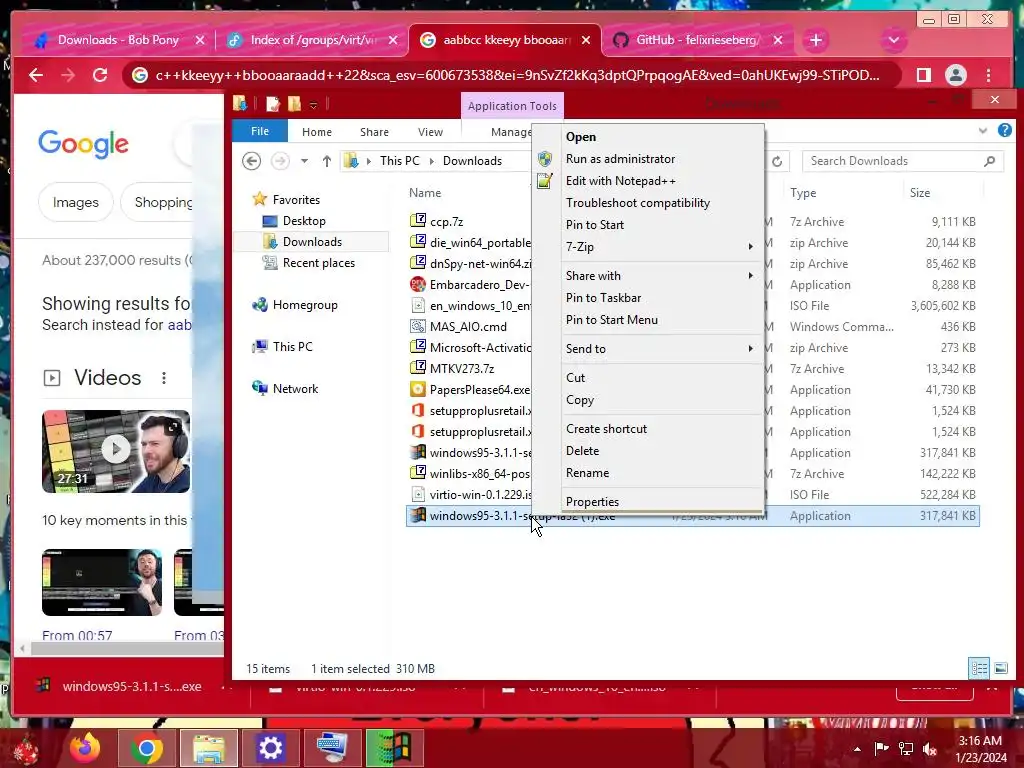Screen dimensions: 1024x768
Task: Open the File ribbon tab
Action: tap(260, 131)
